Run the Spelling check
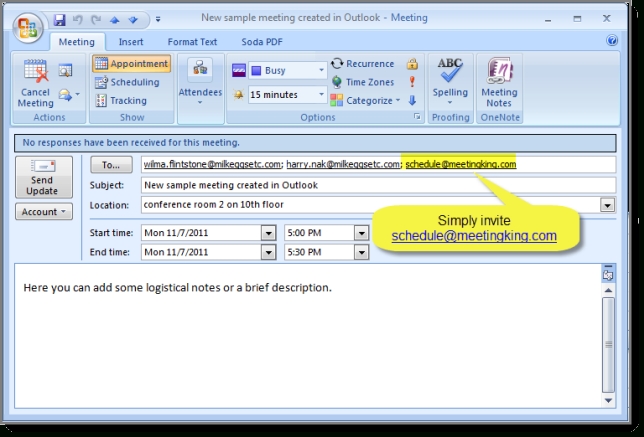 point(450,82)
